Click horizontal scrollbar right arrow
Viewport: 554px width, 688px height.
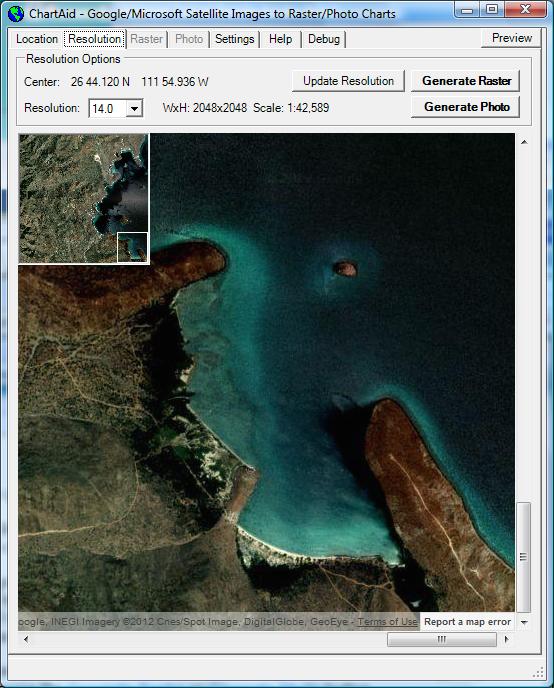(x=507, y=639)
